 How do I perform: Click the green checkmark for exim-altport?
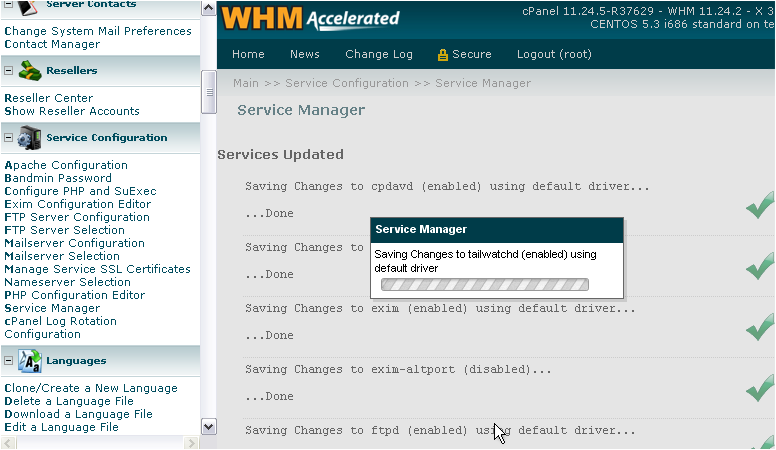pos(761,388)
